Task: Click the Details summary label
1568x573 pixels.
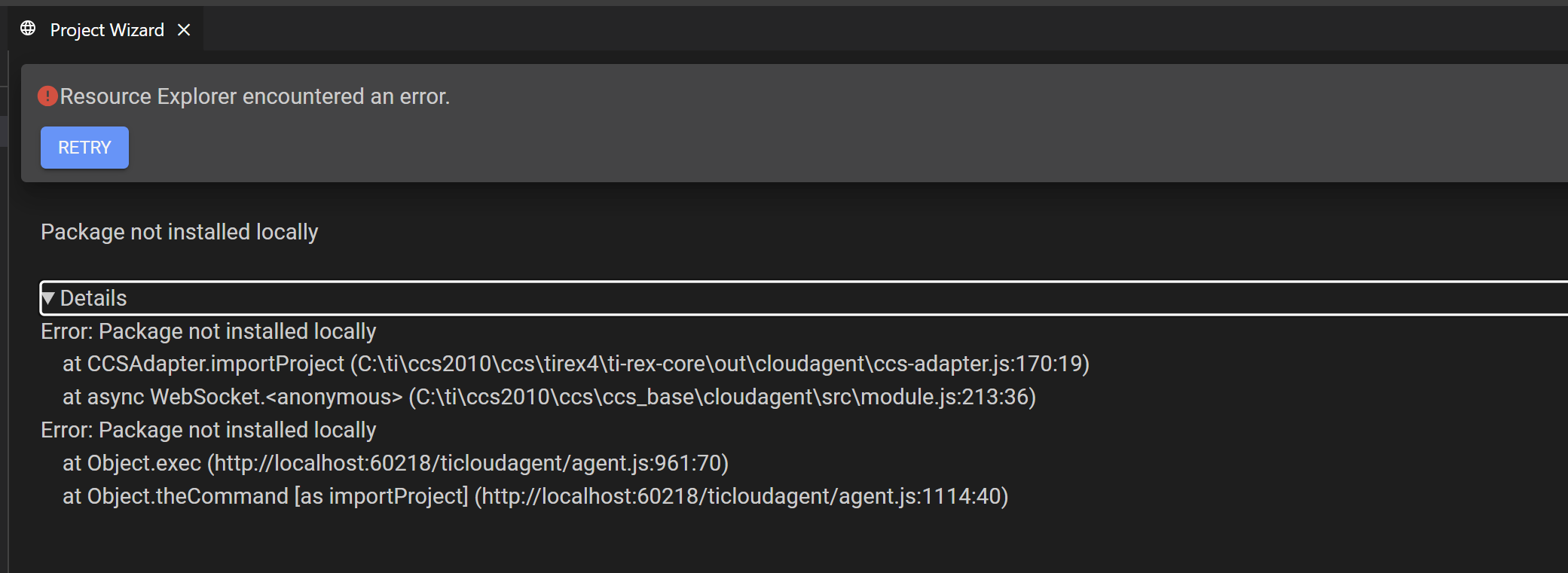Action: click(93, 298)
